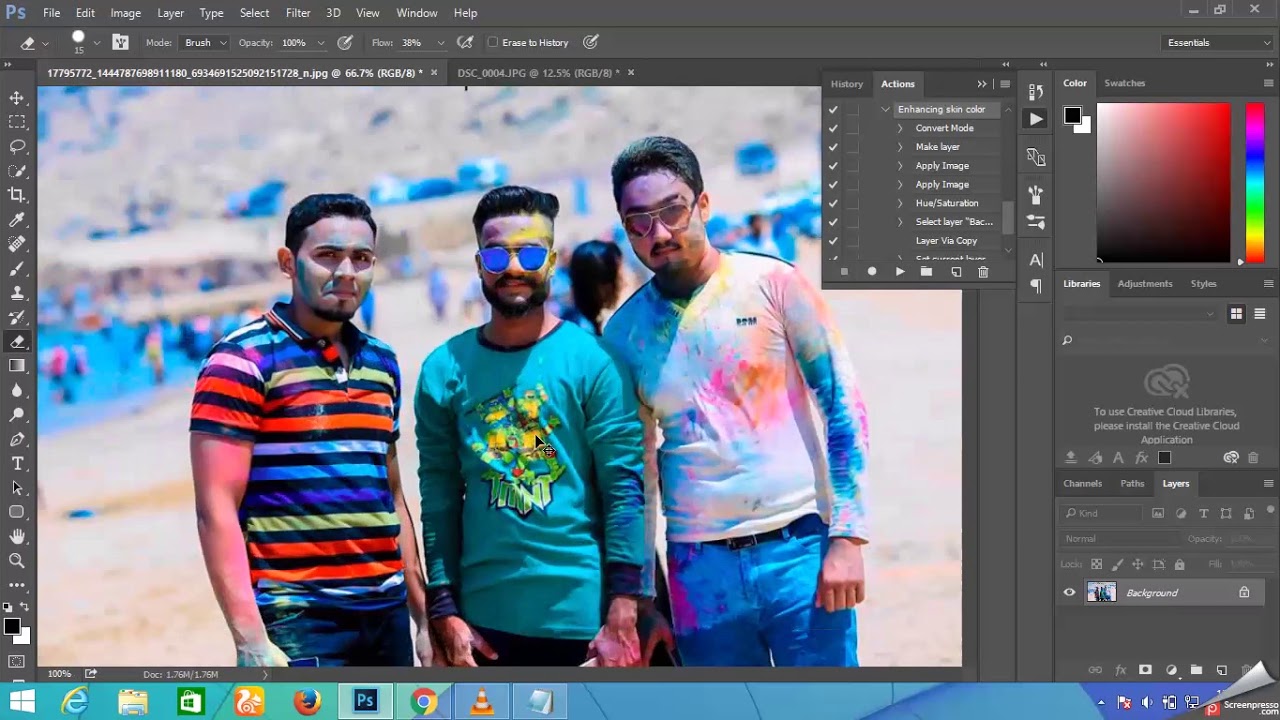
Task: Create a new action set folder
Action: coord(927,271)
